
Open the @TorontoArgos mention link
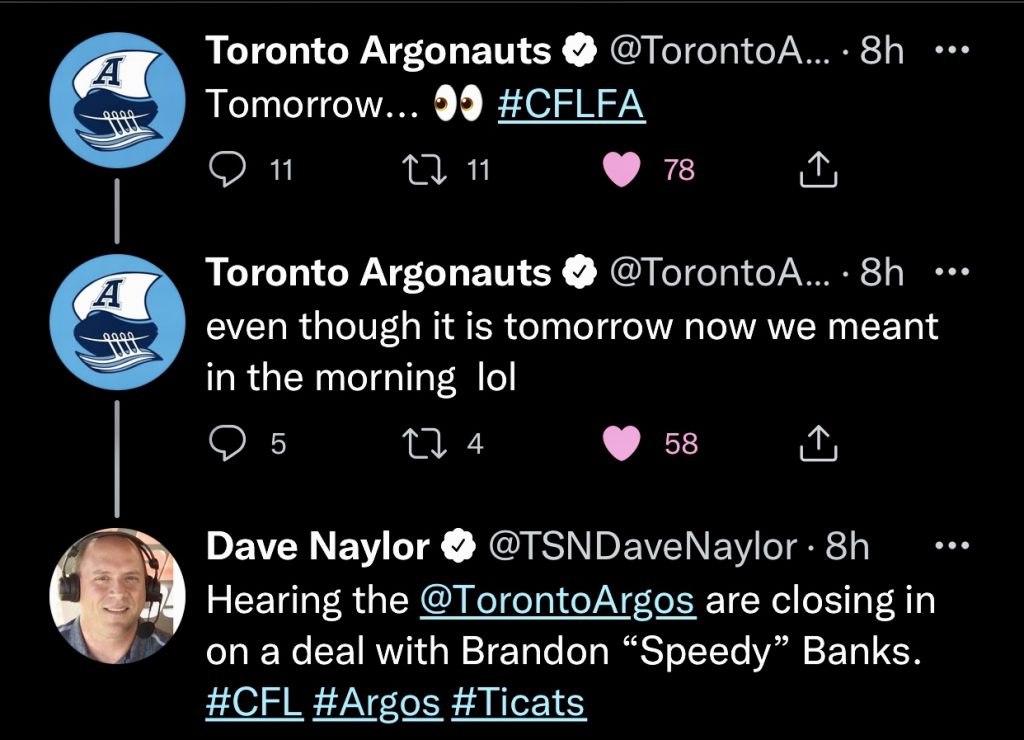(x=558, y=600)
